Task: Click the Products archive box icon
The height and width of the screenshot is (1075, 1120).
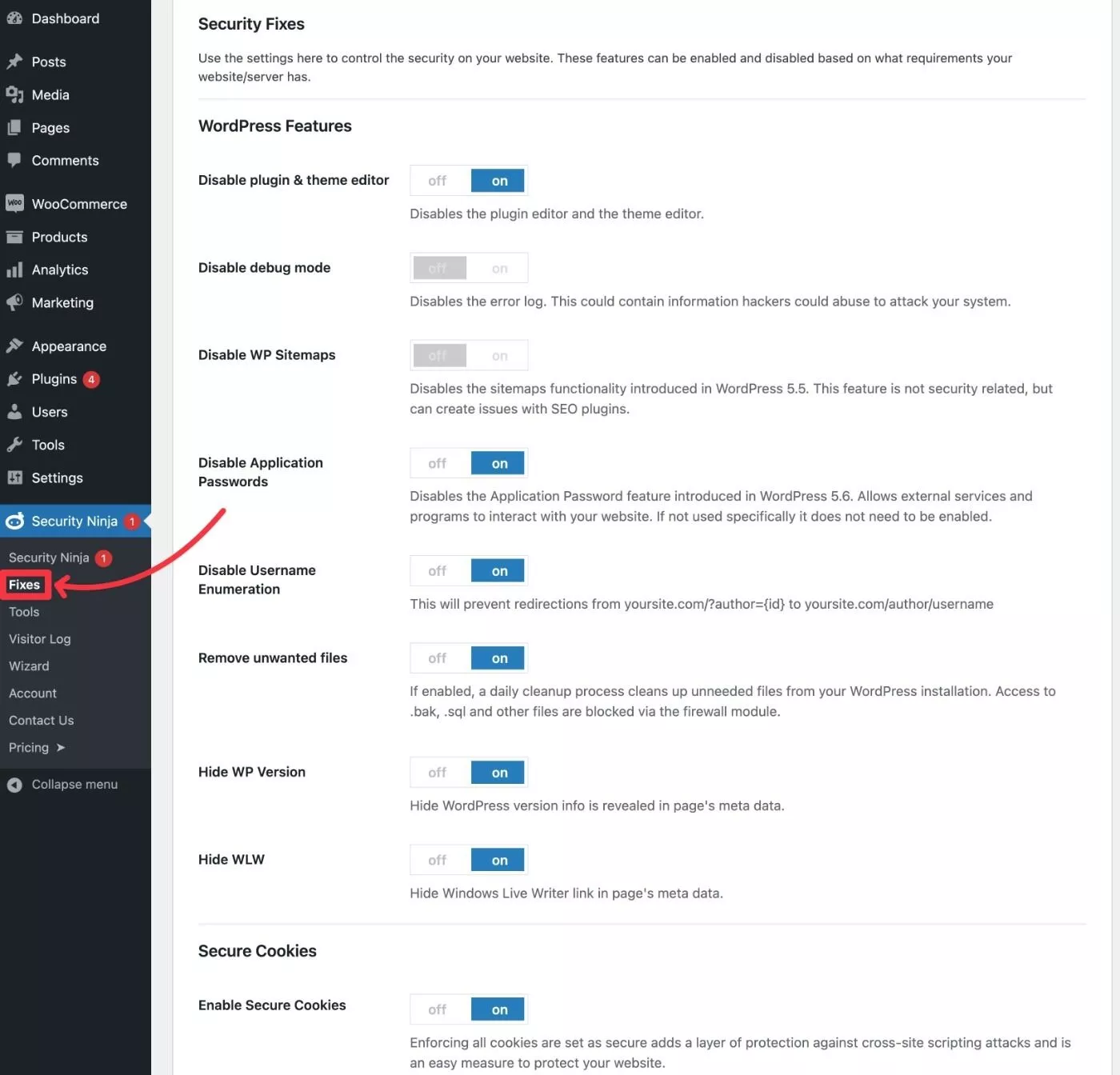Action: point(14,237)
